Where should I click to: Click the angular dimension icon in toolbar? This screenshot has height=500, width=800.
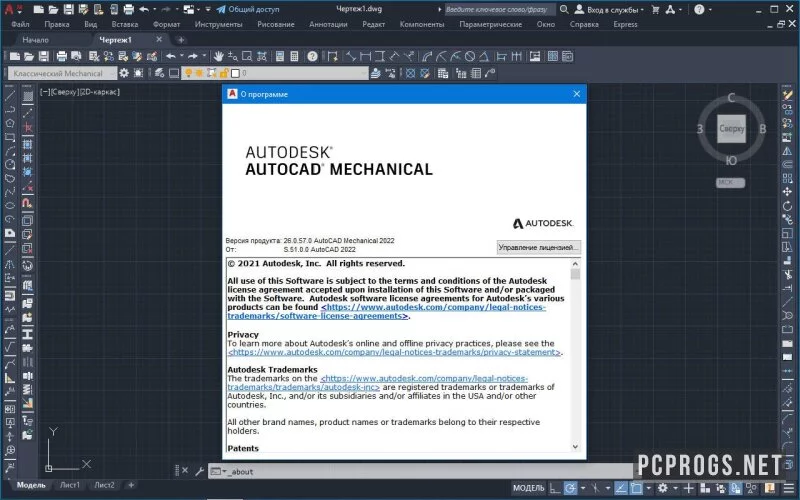[484, 56]
